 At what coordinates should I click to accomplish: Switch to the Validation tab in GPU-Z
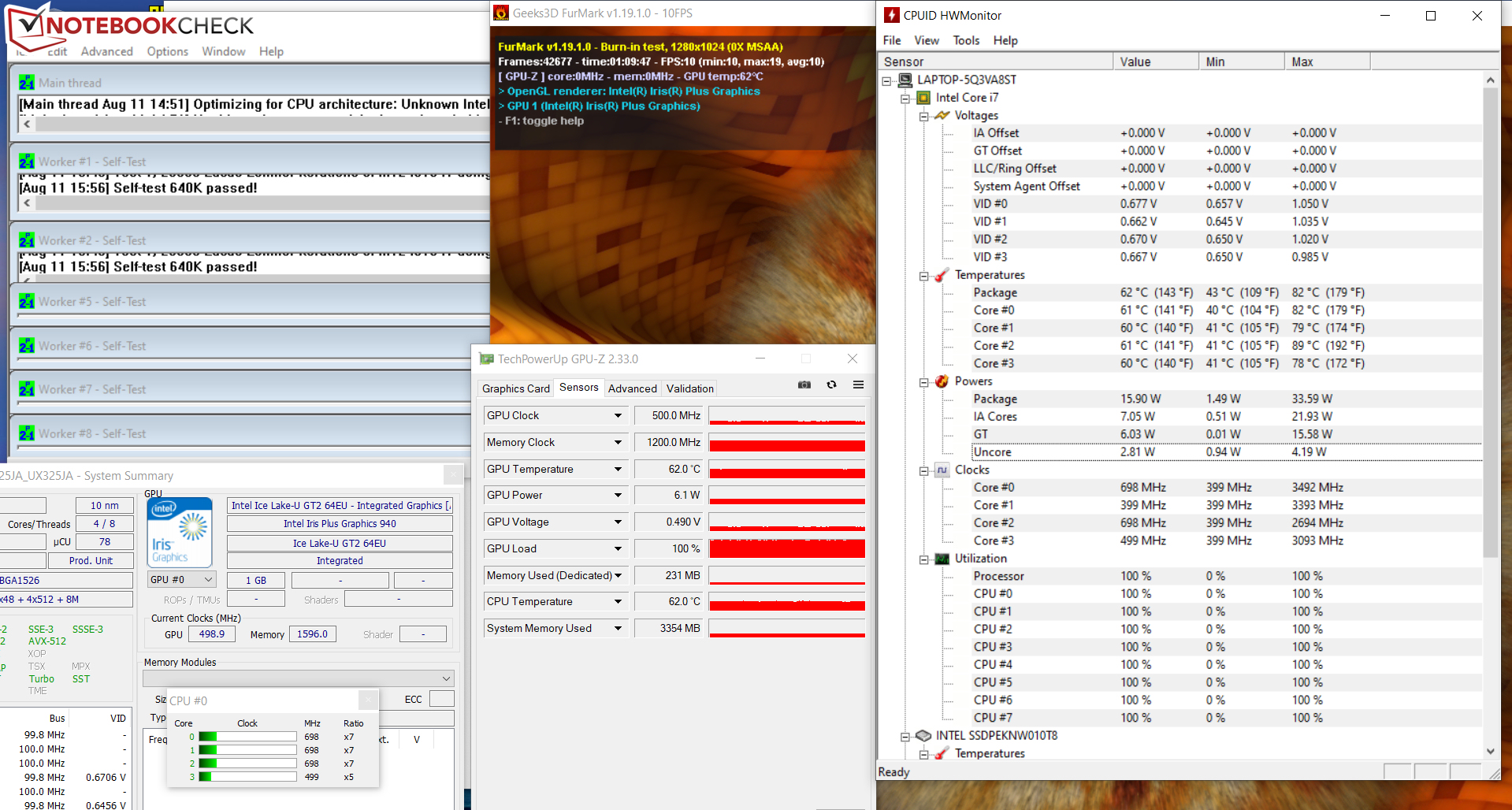click(690, 388)
